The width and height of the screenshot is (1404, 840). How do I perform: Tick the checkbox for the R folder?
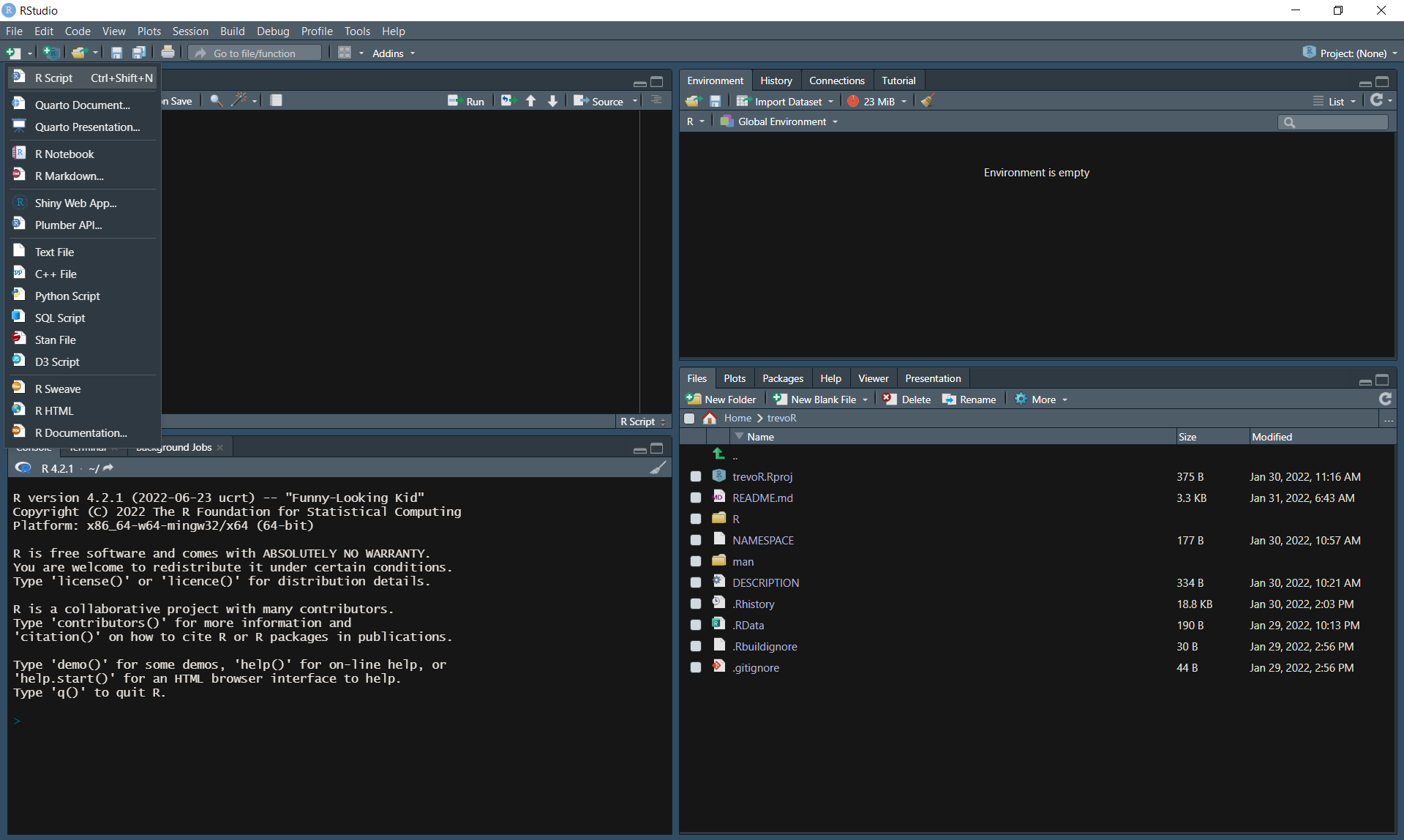[x=696, y=519]
